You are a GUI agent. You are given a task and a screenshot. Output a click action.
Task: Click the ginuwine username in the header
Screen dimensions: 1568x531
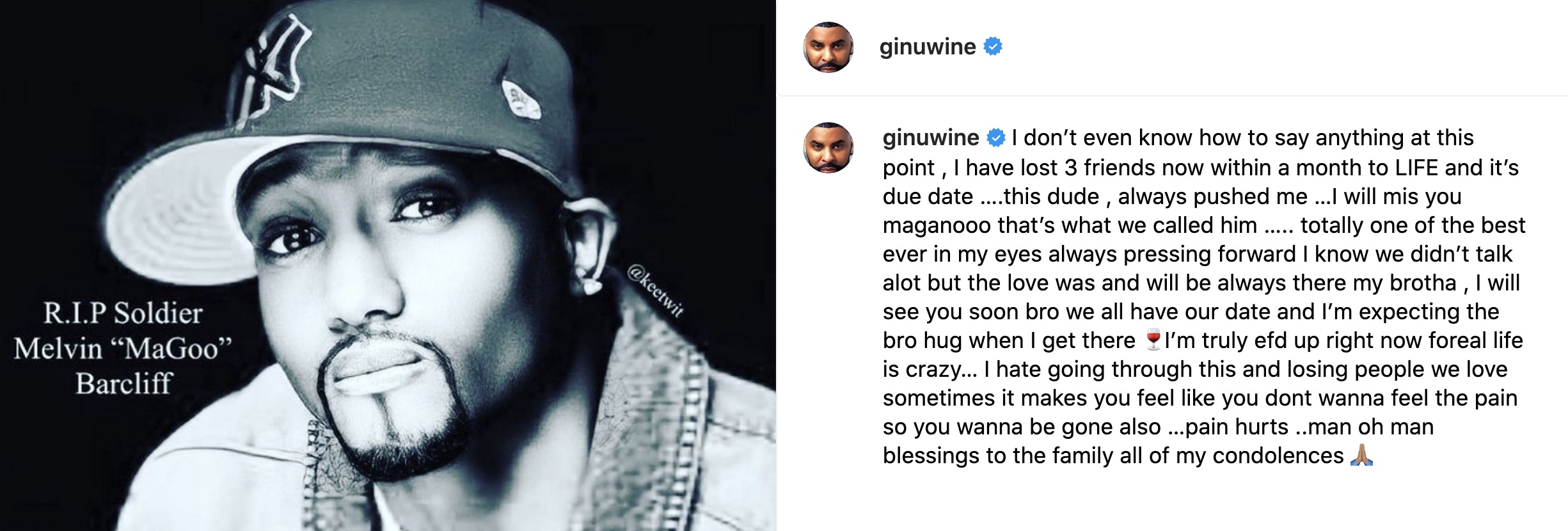[927, 47]
